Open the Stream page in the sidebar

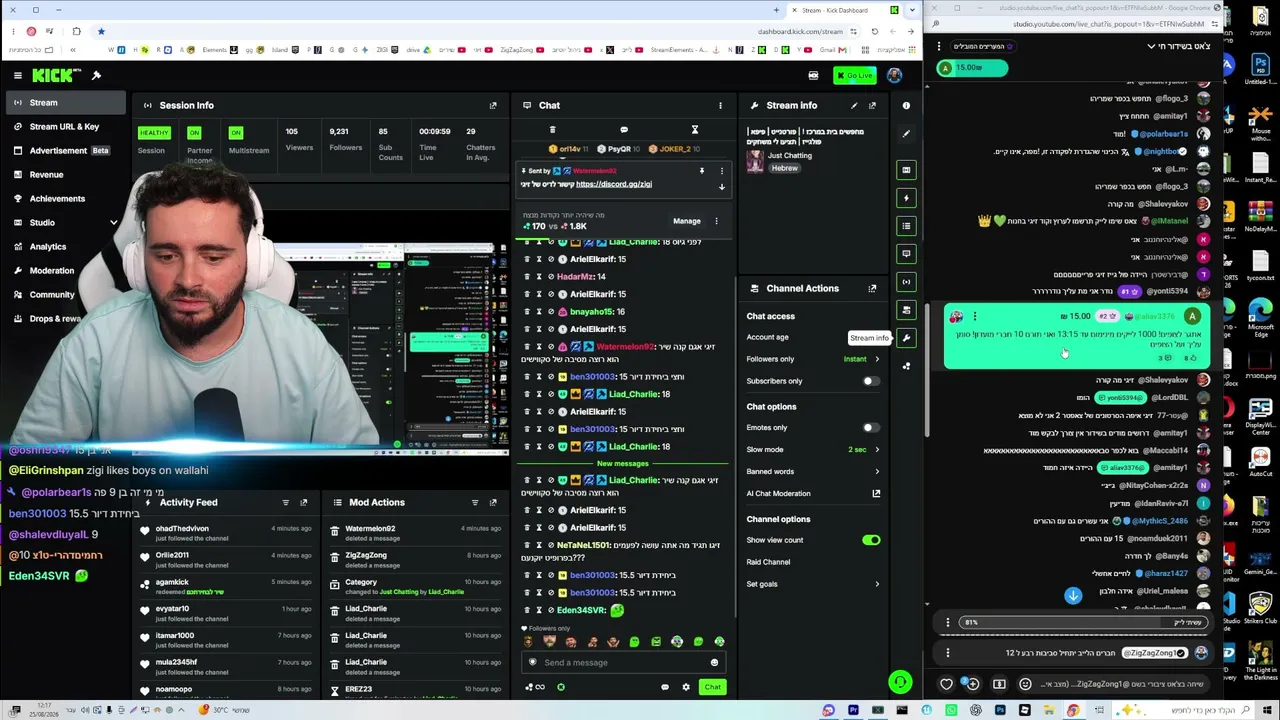point(66,102)
